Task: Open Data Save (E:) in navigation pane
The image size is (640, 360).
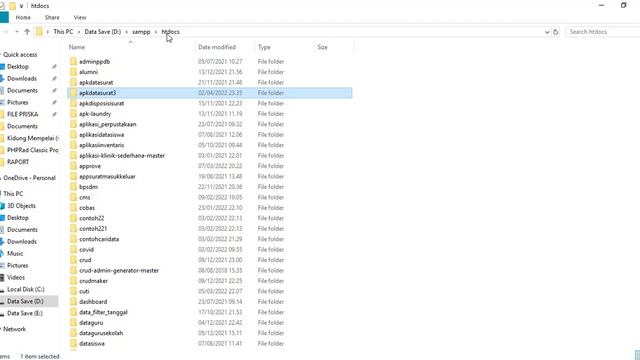Action: (25, 313)
